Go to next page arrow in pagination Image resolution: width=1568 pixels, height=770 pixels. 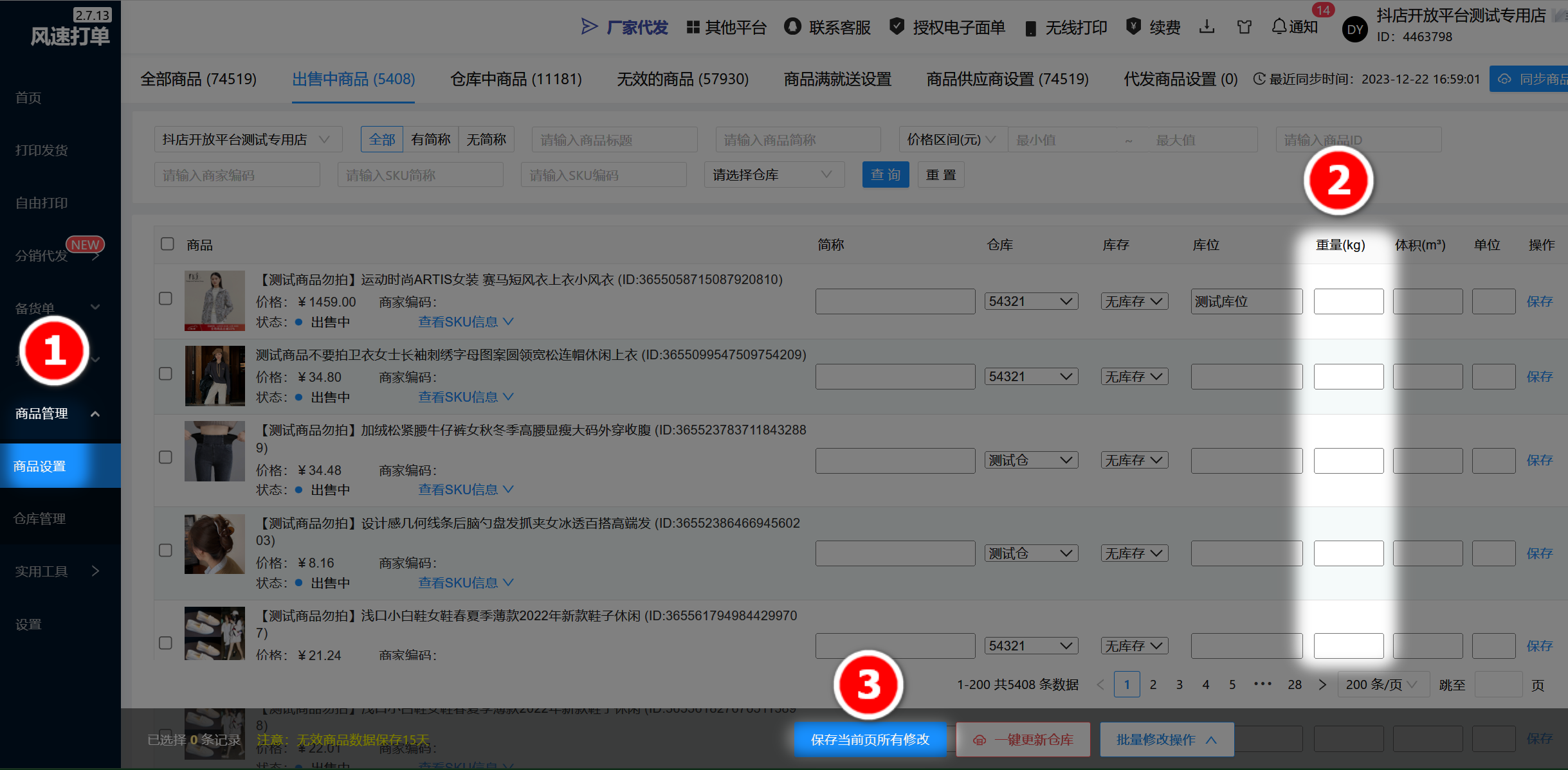pos(1322,685)
